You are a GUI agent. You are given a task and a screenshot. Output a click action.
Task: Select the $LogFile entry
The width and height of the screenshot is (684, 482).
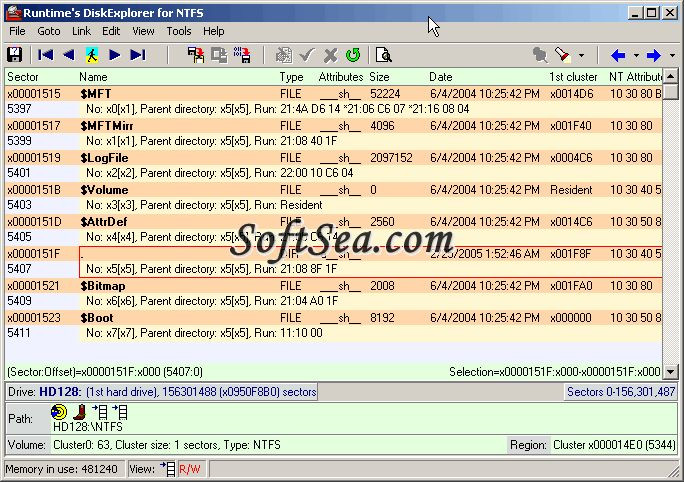104,158
